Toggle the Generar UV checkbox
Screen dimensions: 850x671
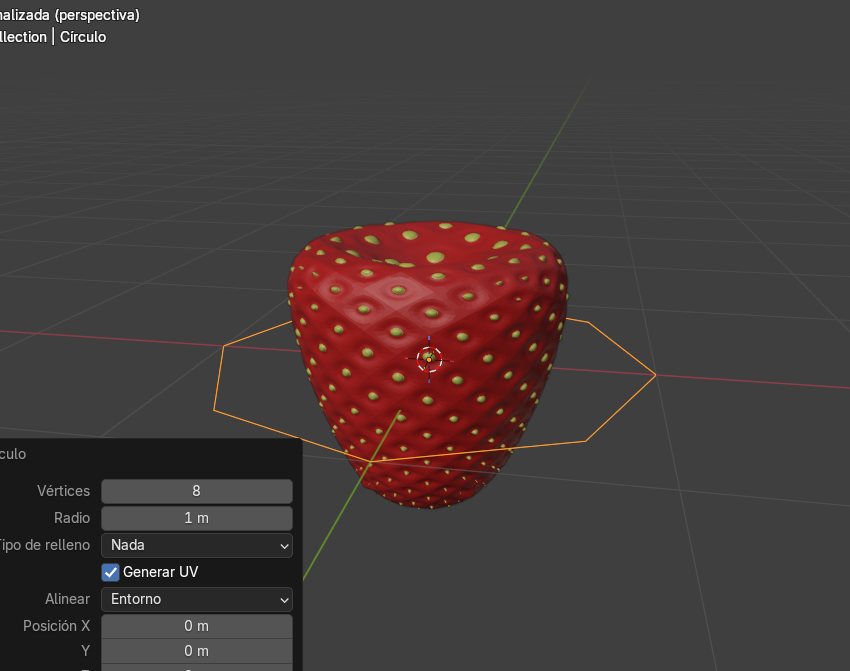(111, 572)
